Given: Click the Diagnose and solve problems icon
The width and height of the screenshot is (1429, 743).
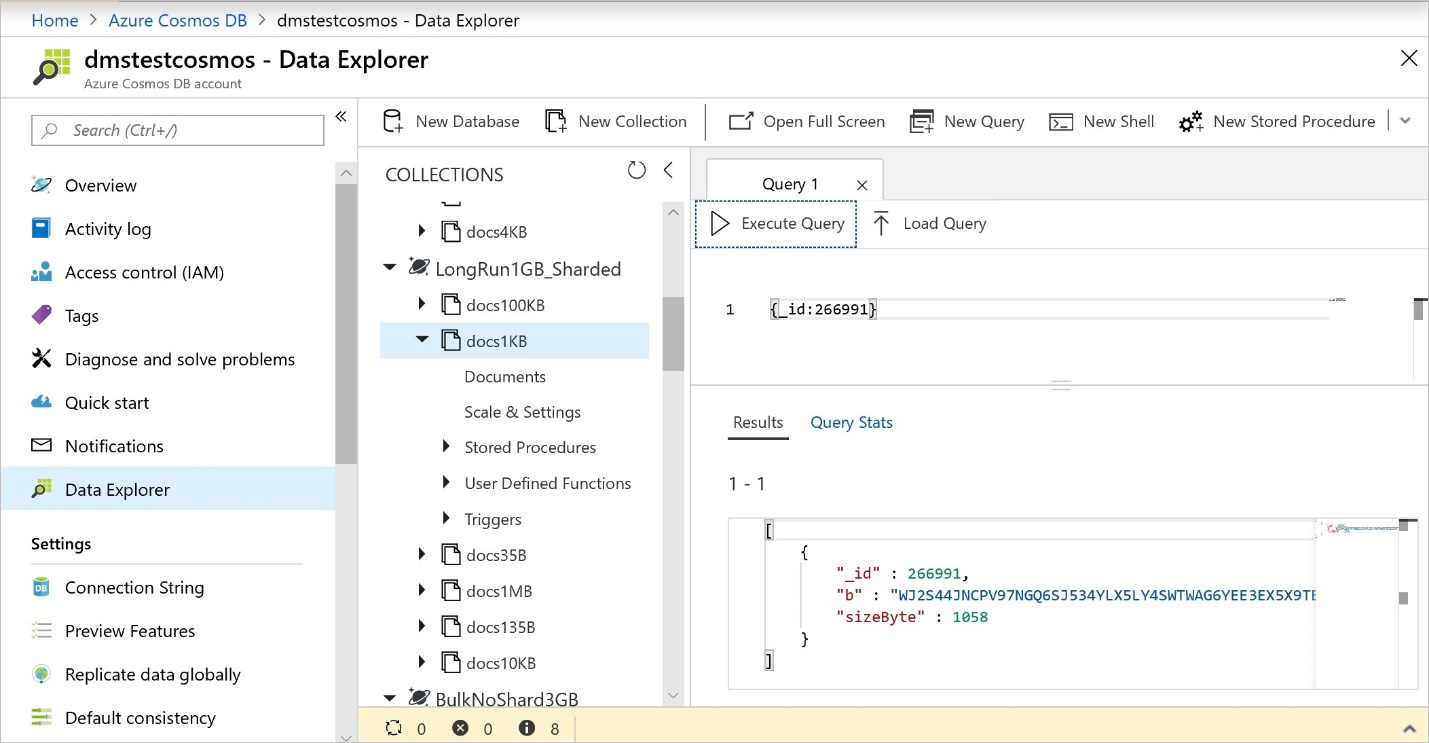Looking at the screenshot, I should pos(41,359).
